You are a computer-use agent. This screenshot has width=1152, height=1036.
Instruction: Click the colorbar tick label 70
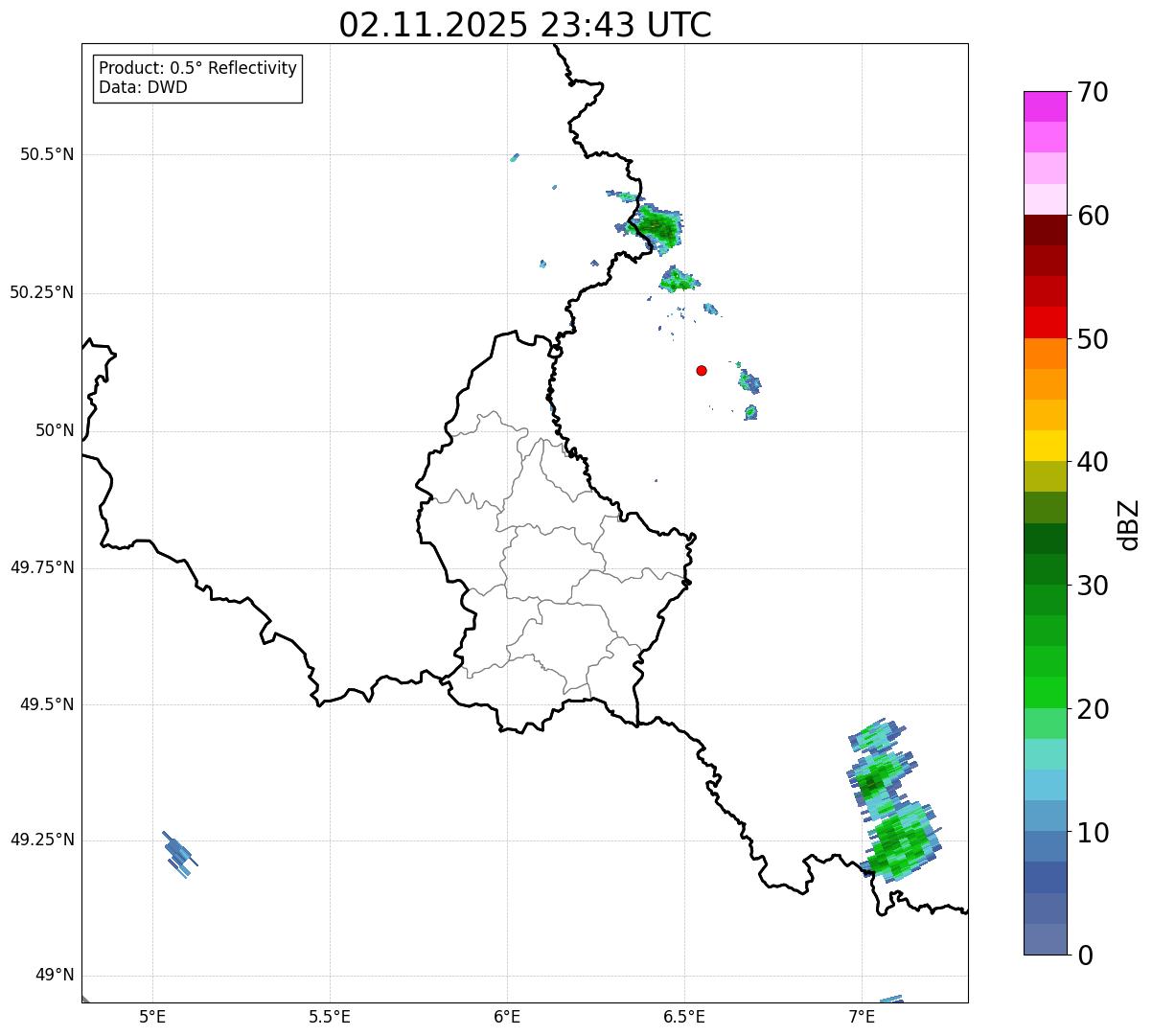pos(1093,92)
